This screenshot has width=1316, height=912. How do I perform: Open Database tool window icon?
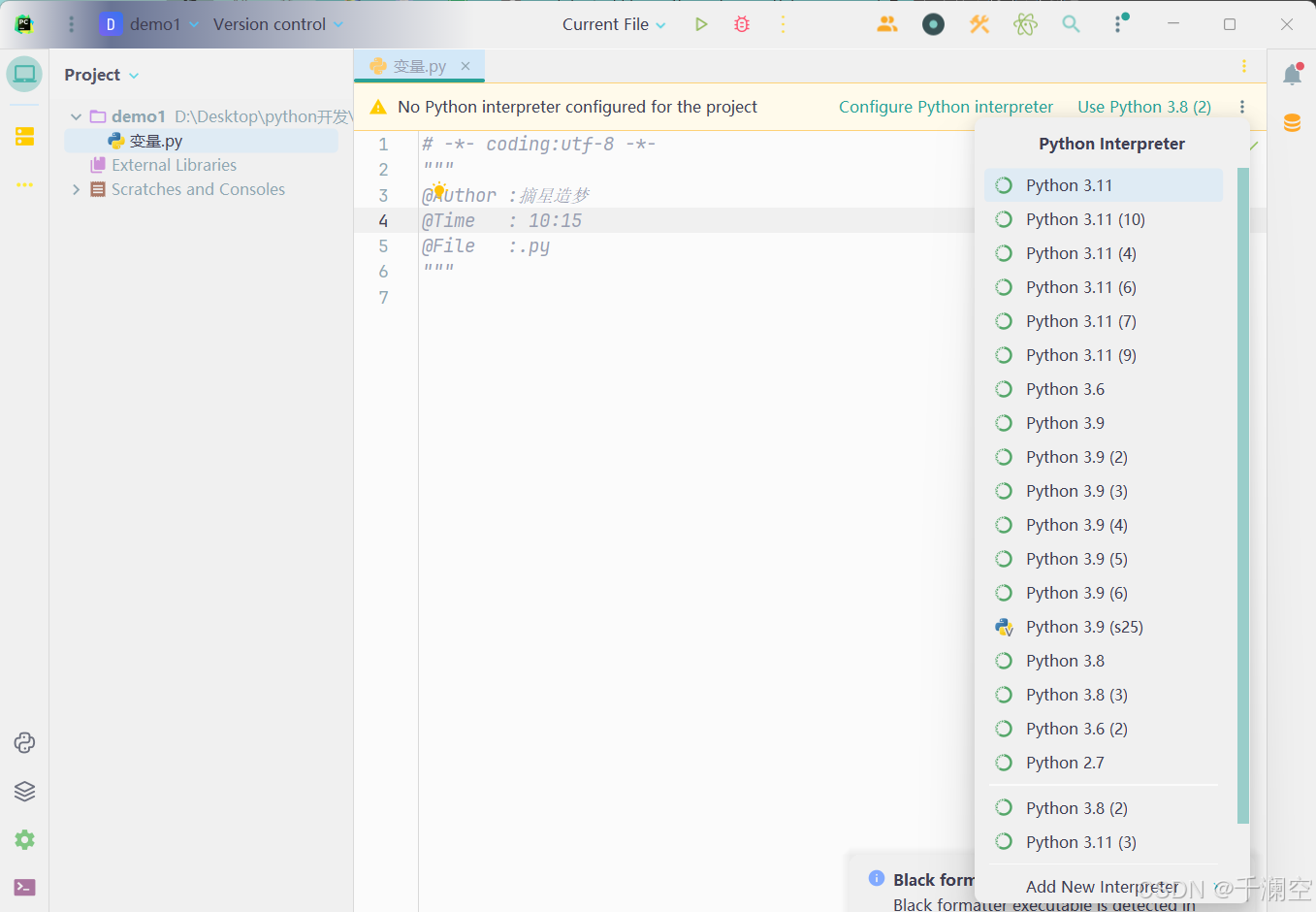1292,123
